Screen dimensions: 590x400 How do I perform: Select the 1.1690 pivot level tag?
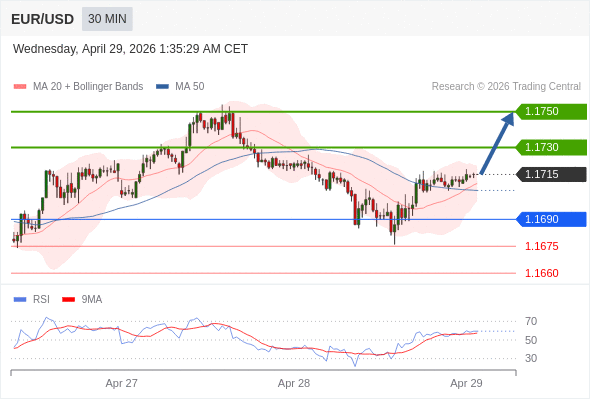tap(551, 219)
